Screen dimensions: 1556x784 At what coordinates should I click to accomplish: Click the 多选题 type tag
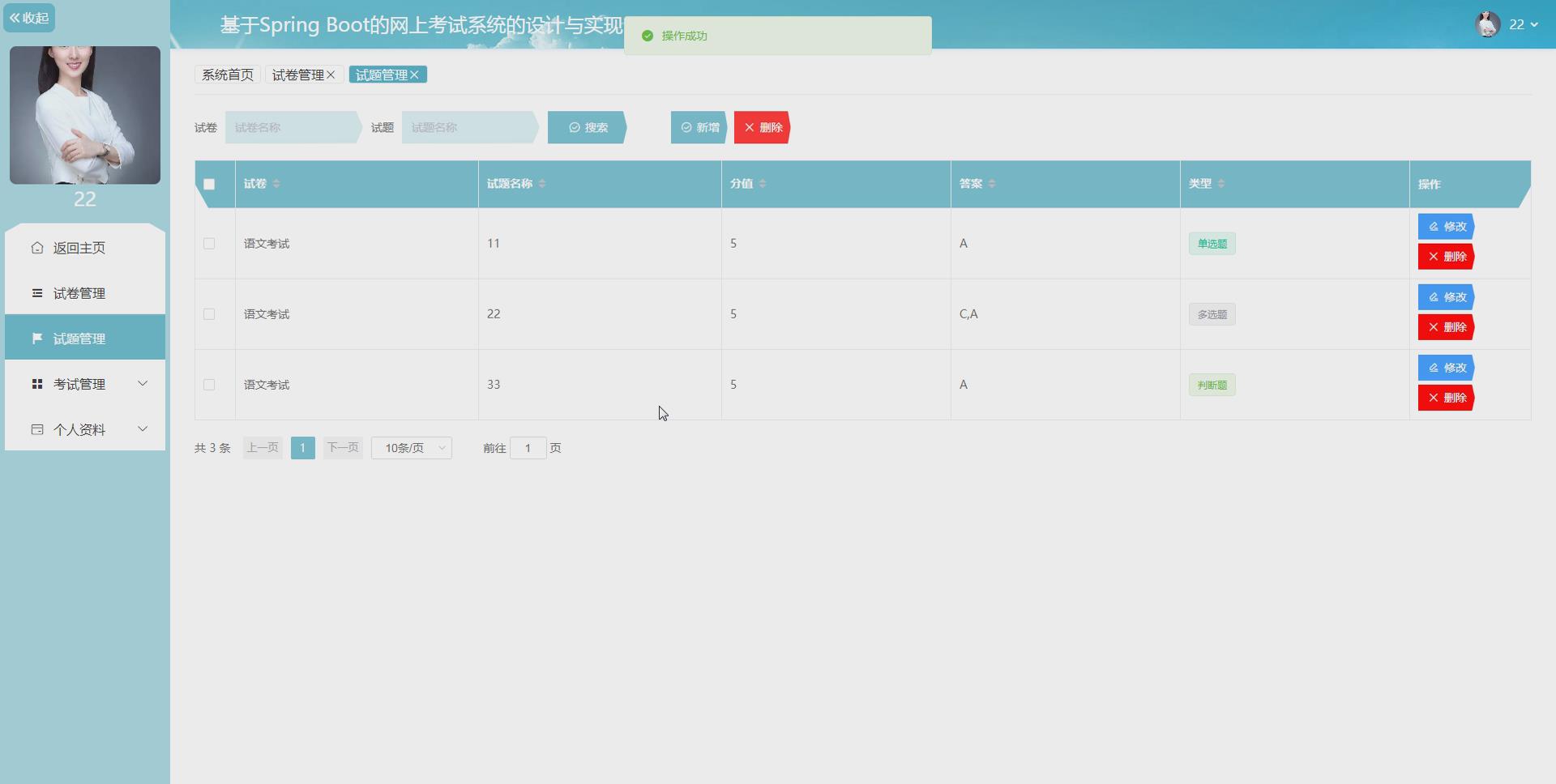tap(1212, 314)
